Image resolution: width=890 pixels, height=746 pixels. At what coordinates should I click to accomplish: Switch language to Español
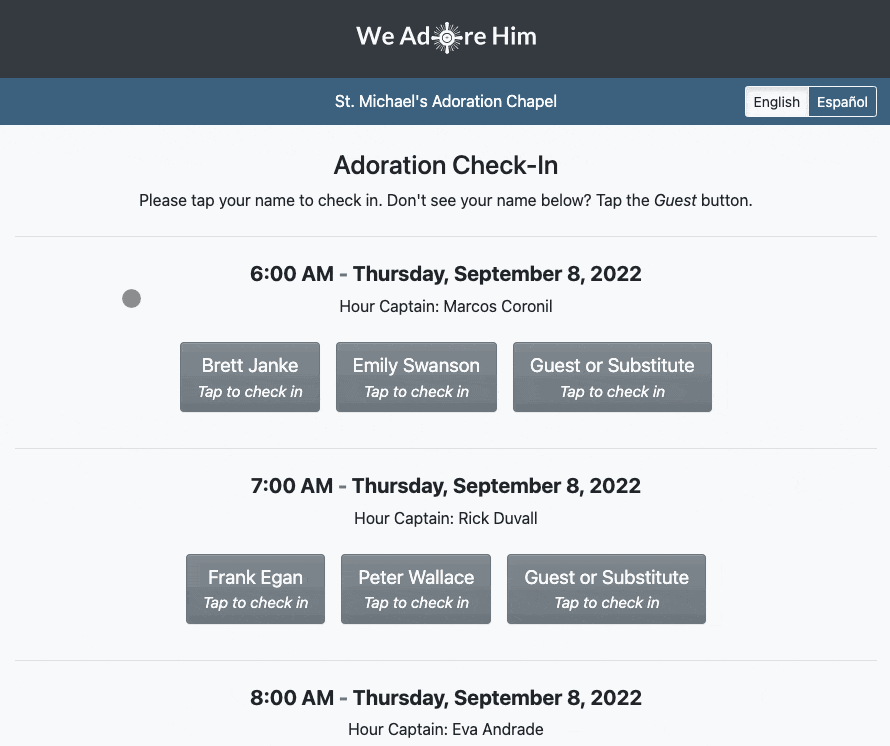842,102
